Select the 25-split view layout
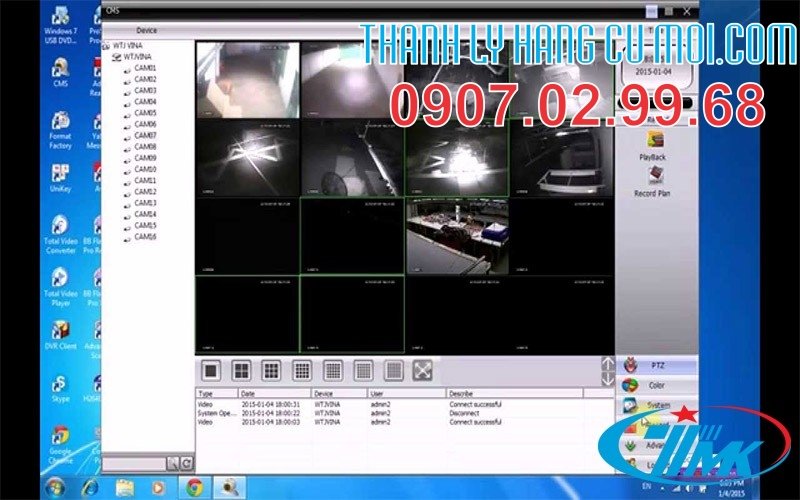Viewport: 800px width, 500px height. [333, 370]
